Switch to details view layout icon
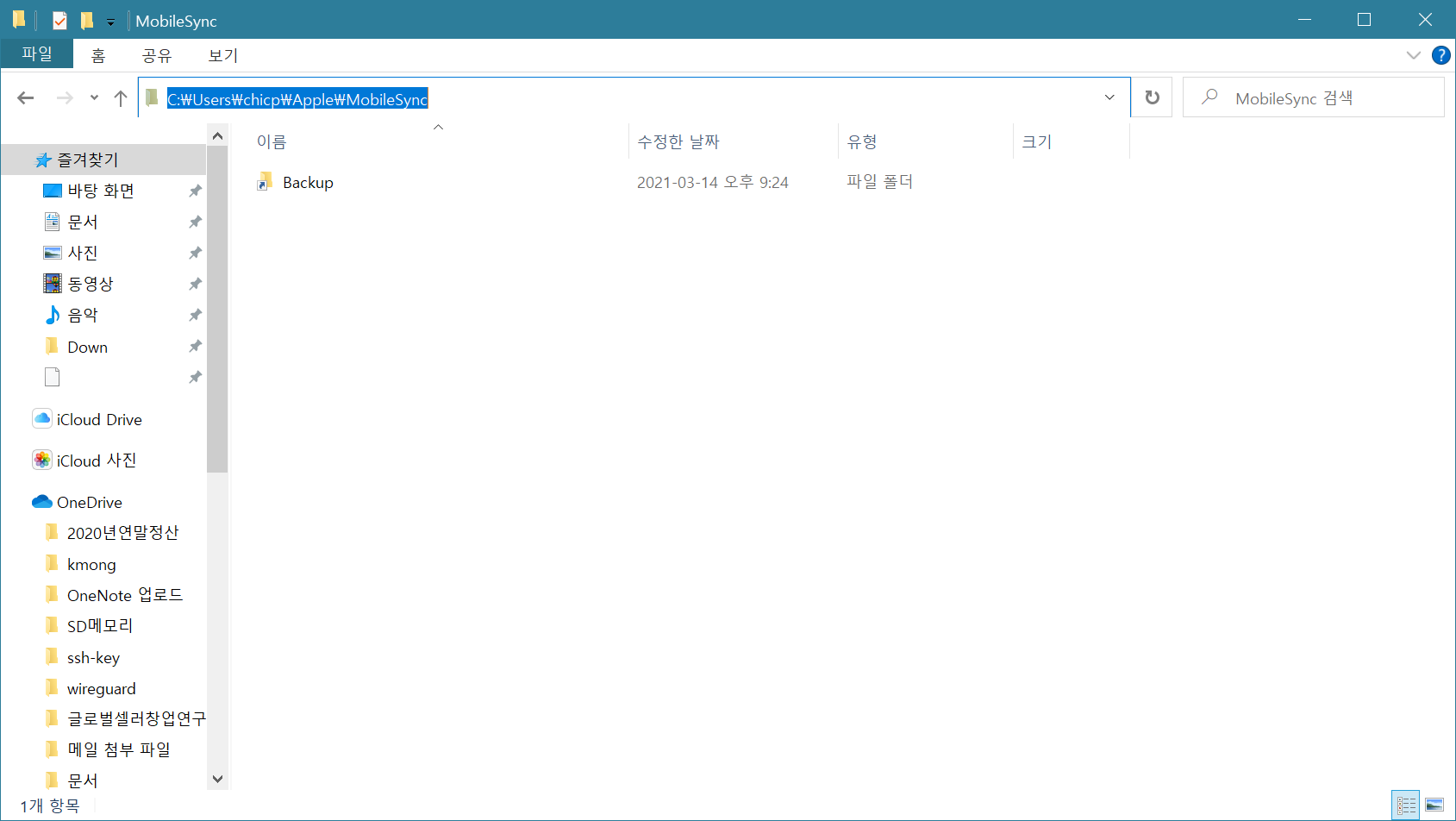1456x821 pixels. point(1406,805)
